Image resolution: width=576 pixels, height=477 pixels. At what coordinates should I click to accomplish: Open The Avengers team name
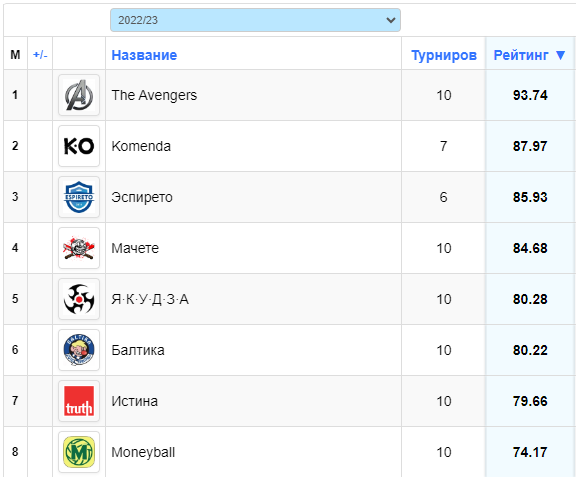pos(154,95)
